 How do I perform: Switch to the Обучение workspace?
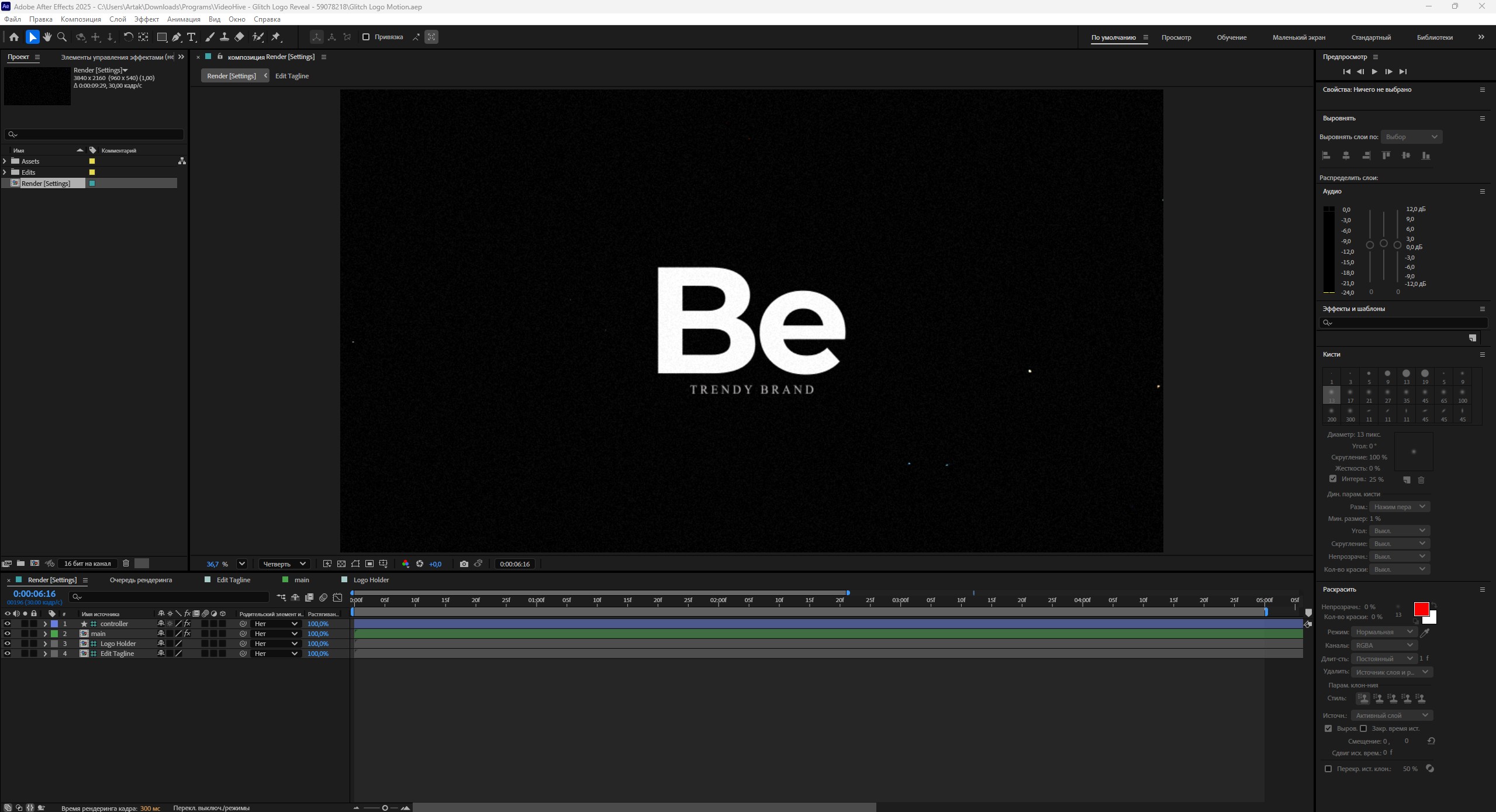coord(1231,37)
